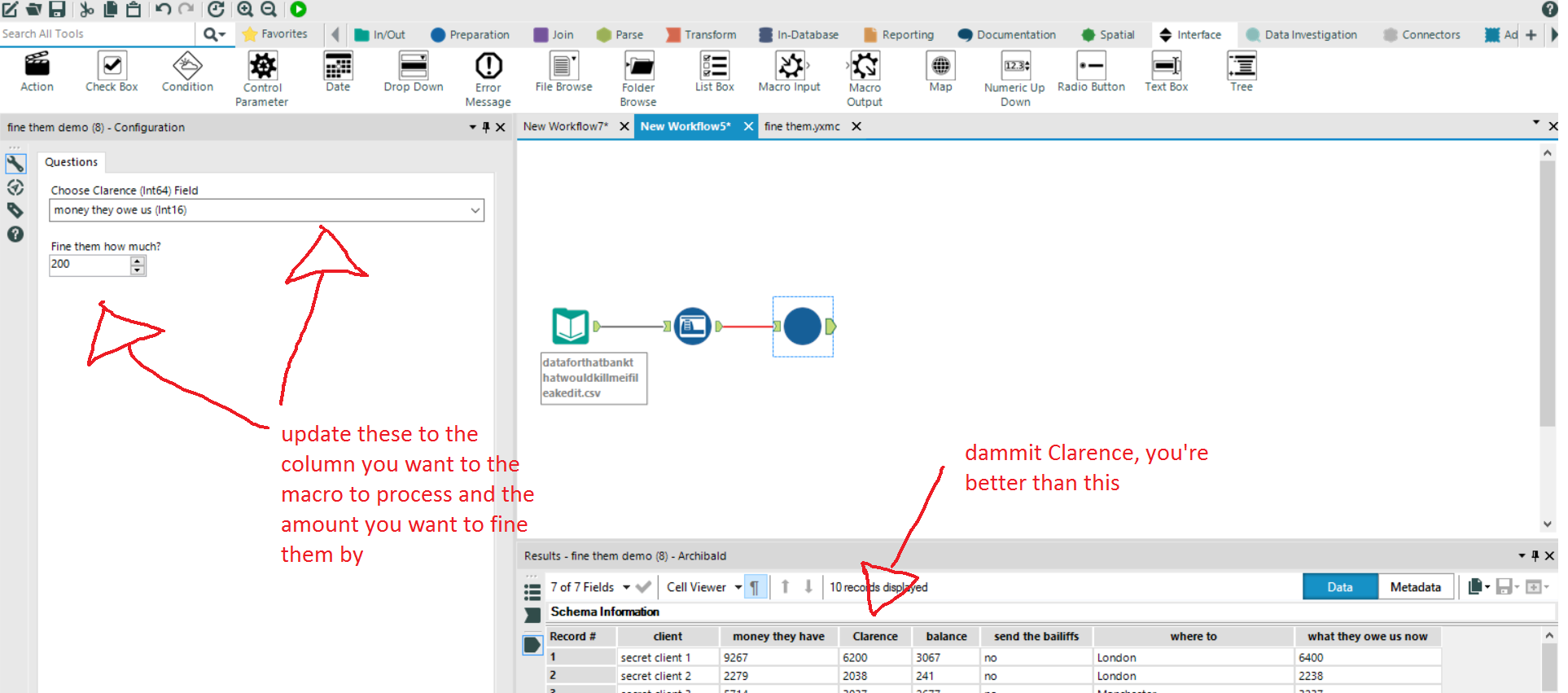Select the Control Parameter tool
This screenshot has width=1568, height=693.
coord(262,79)
